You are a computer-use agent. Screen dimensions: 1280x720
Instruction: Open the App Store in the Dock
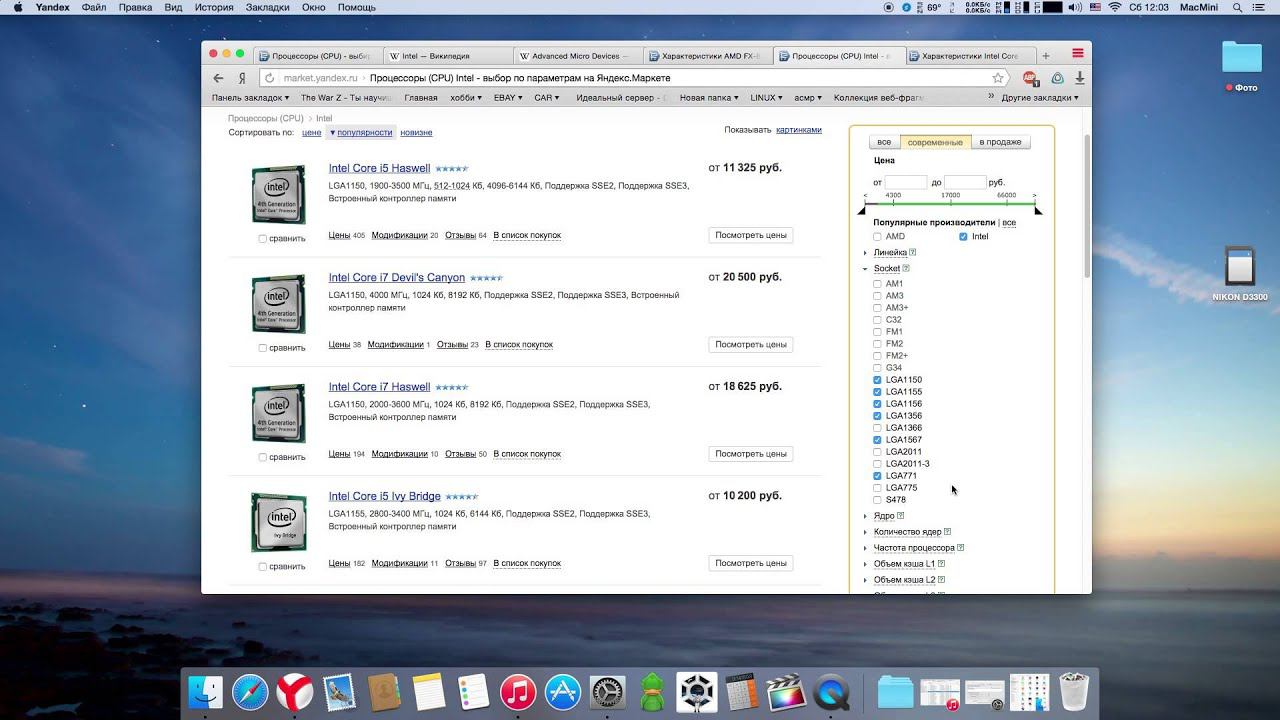(563, 692)
